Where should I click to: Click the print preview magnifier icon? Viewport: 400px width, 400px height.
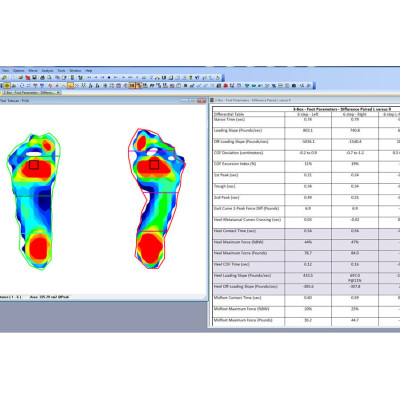tap(49, 77)
